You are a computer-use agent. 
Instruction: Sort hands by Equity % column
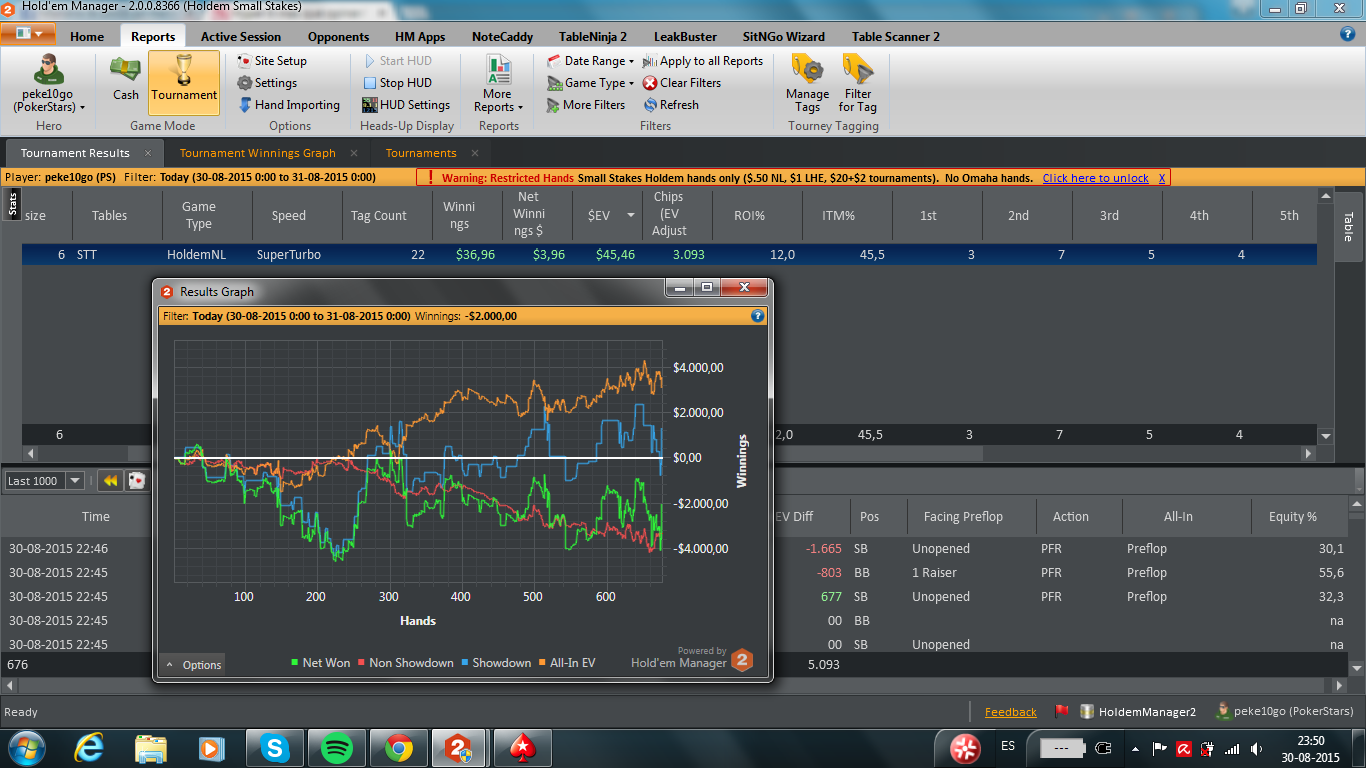tap(1293, 517)
